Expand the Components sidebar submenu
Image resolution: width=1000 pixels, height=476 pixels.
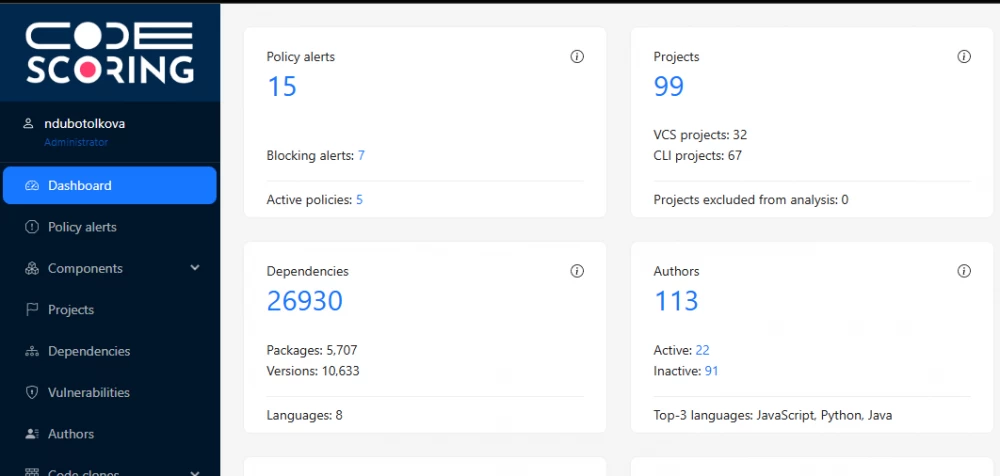195,268
